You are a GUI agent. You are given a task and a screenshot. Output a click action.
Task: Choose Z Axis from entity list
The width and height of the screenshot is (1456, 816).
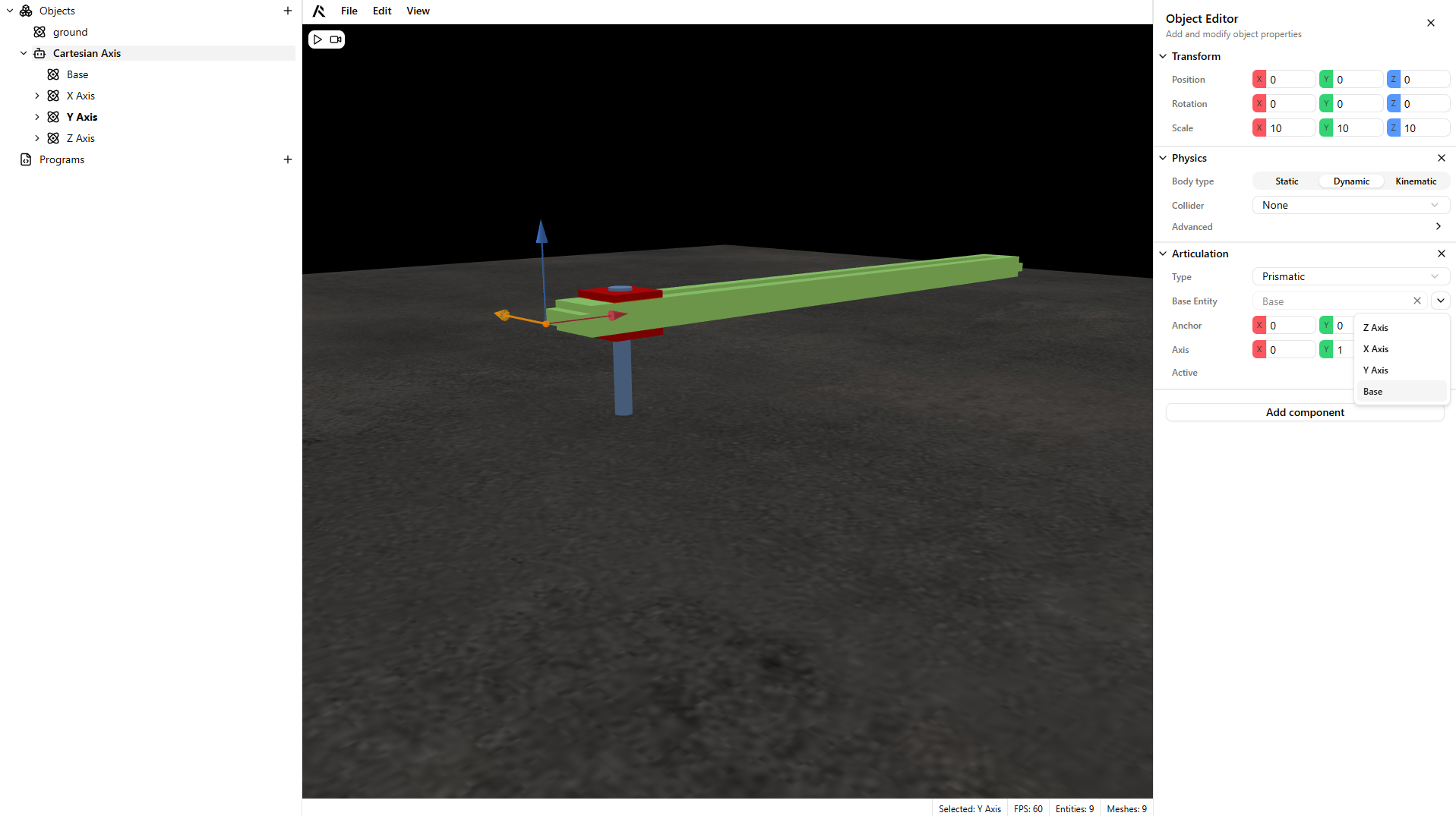1375,328
